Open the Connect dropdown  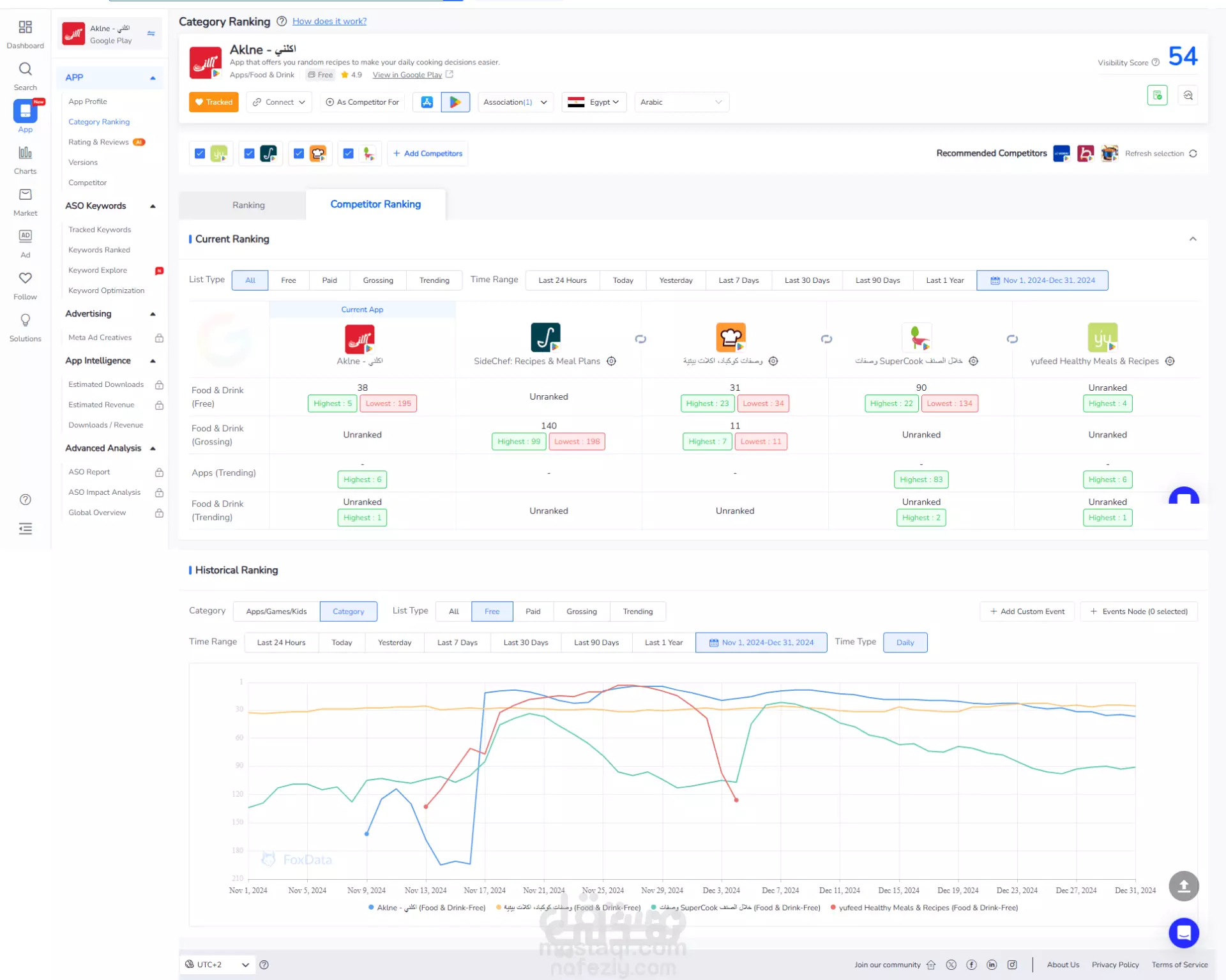point(279,102)
